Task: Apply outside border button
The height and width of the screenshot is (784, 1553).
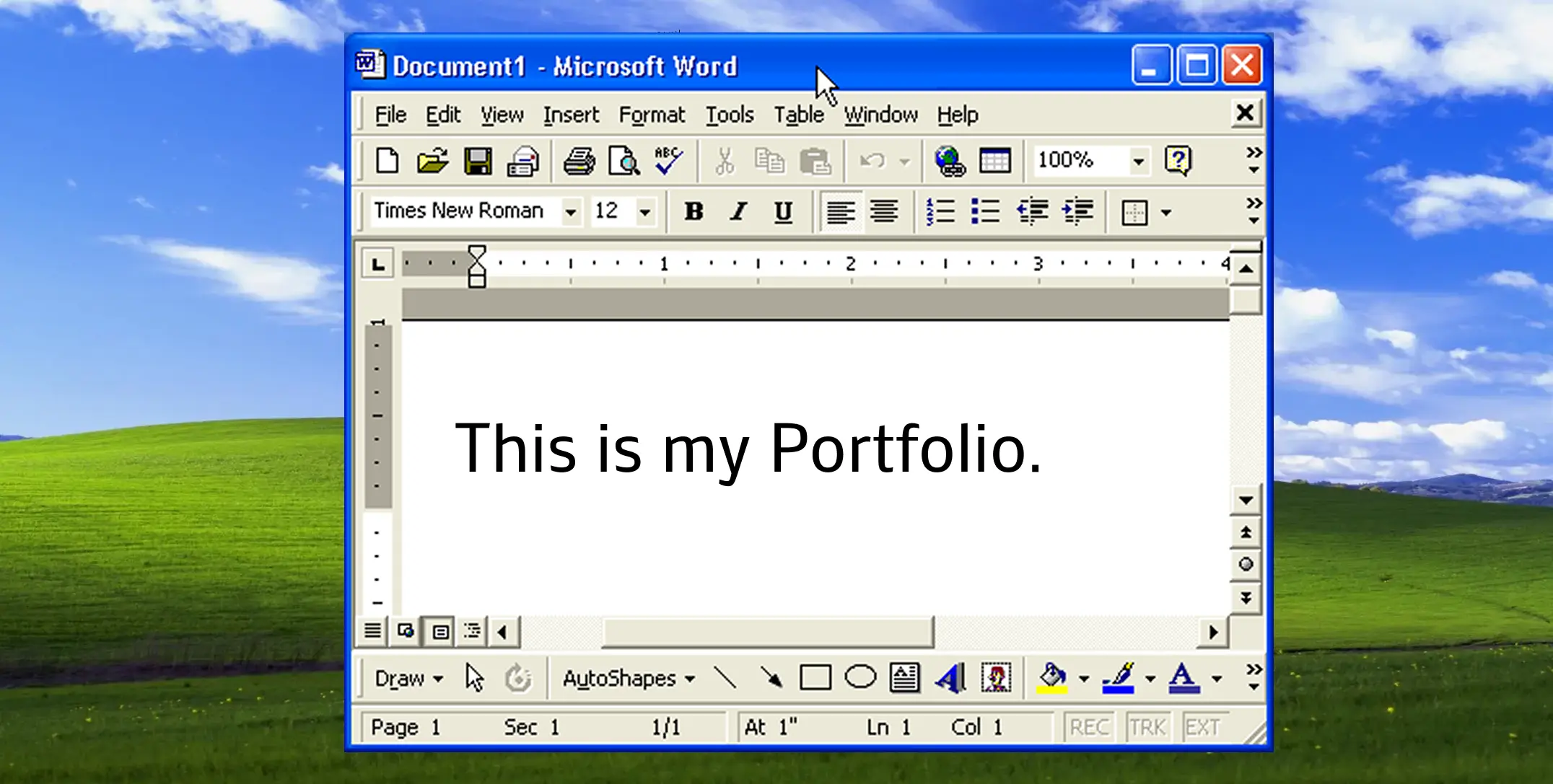Action: click(1134, 212)
